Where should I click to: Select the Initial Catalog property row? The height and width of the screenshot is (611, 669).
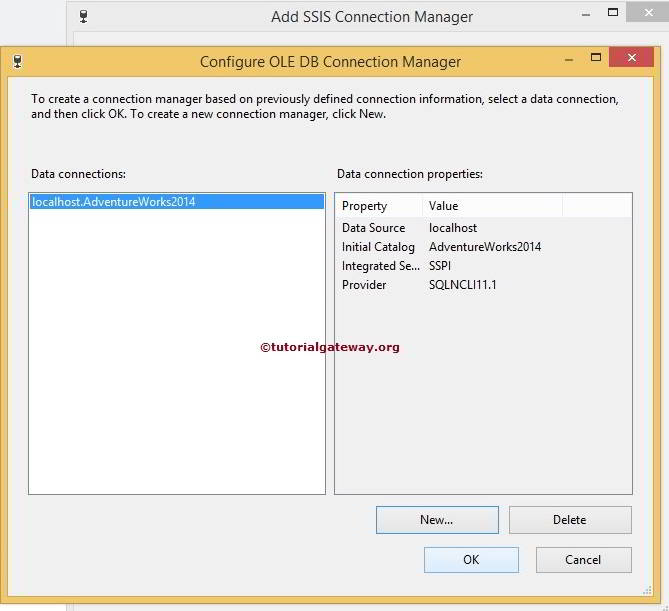(x=377, y=247)
